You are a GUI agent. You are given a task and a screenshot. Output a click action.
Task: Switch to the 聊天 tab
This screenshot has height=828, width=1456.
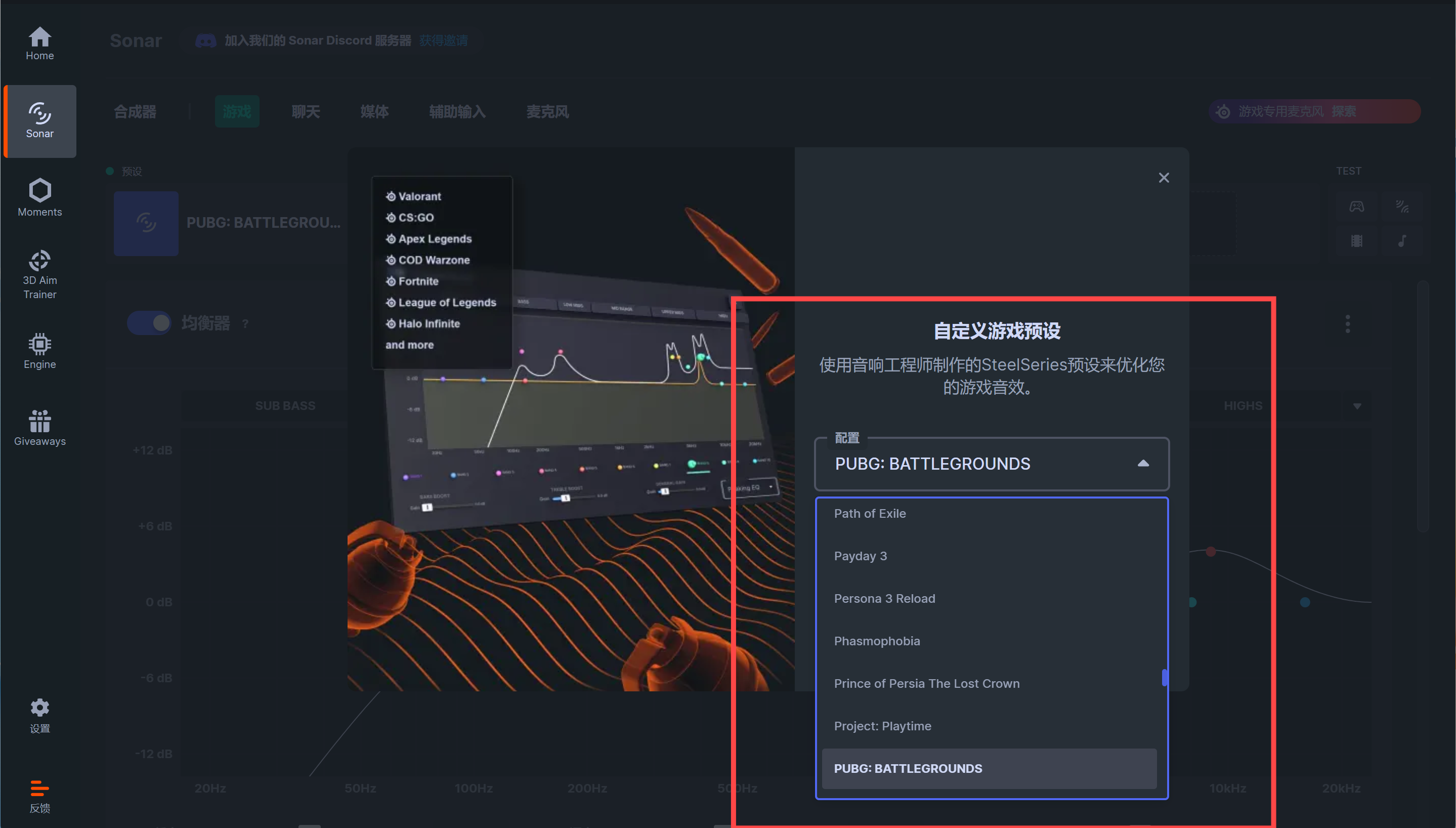tap(306, 111)
